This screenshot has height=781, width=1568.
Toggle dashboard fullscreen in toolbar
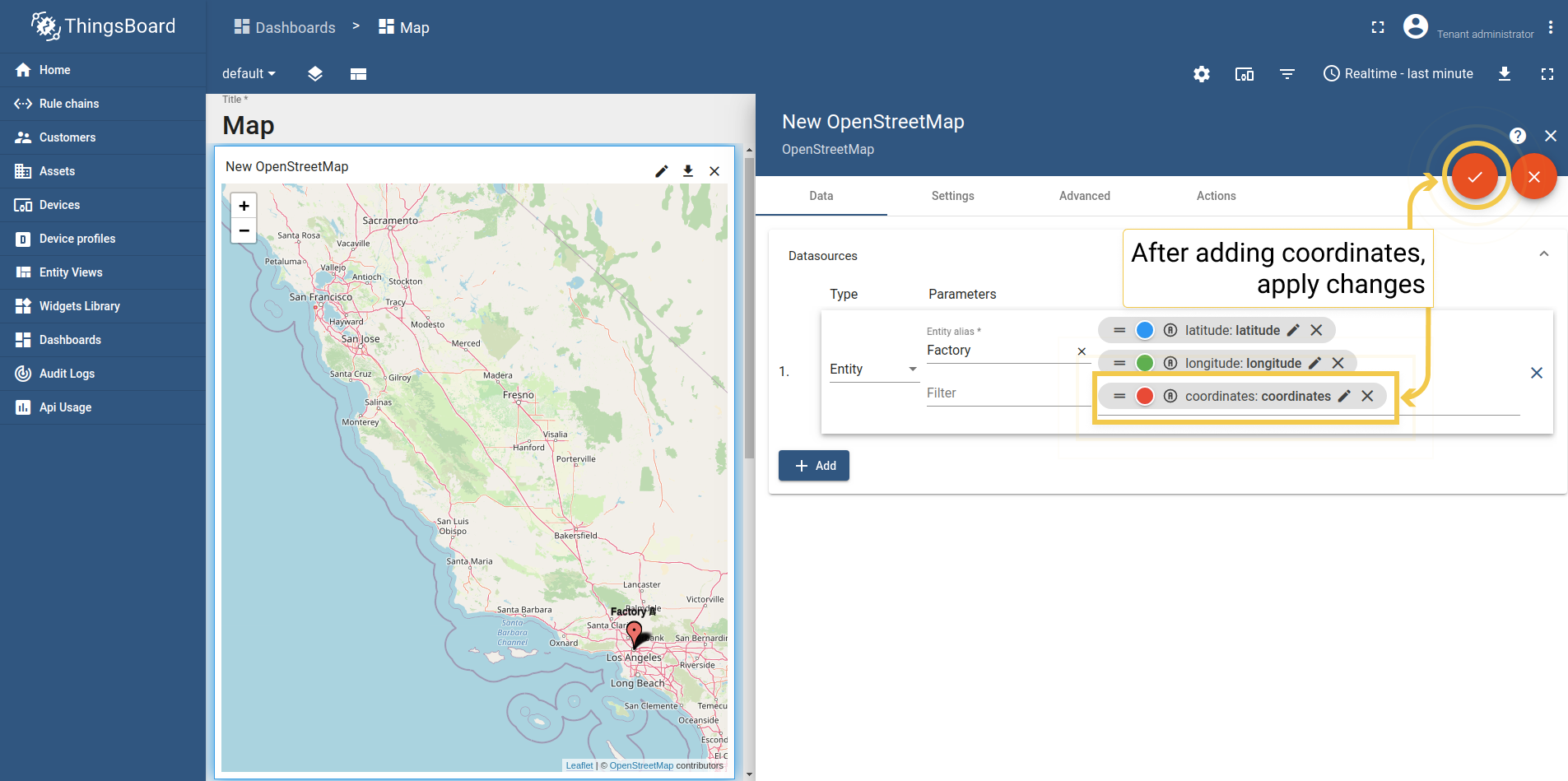1547,74
